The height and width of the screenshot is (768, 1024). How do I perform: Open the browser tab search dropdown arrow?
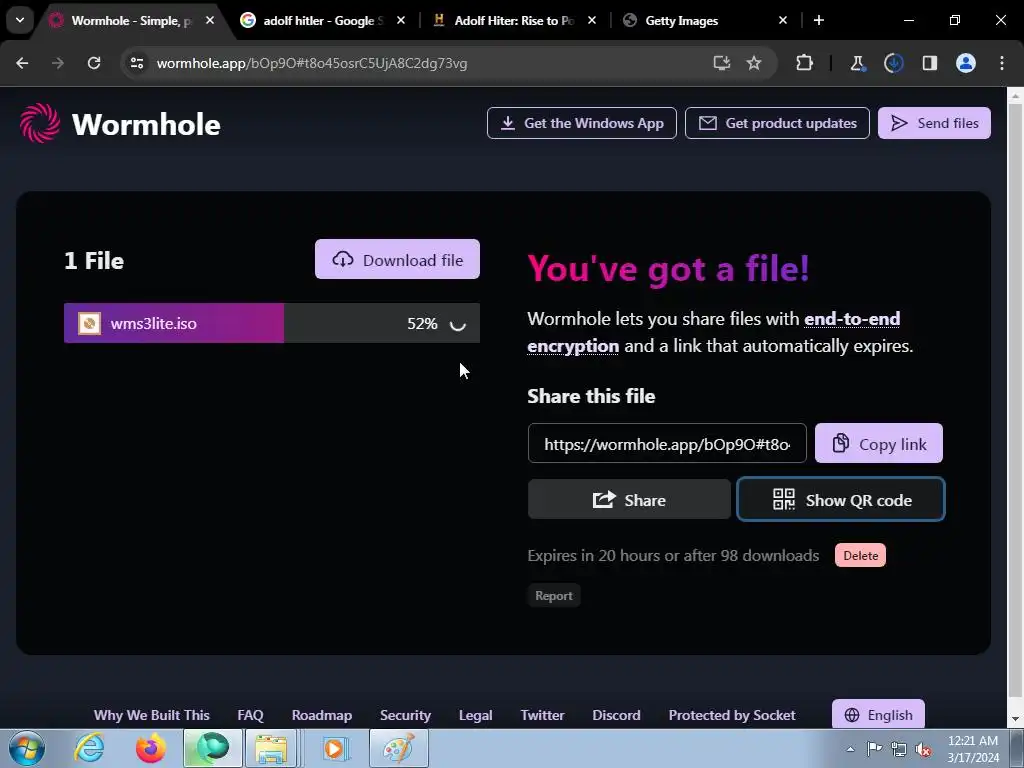[20, 20]
